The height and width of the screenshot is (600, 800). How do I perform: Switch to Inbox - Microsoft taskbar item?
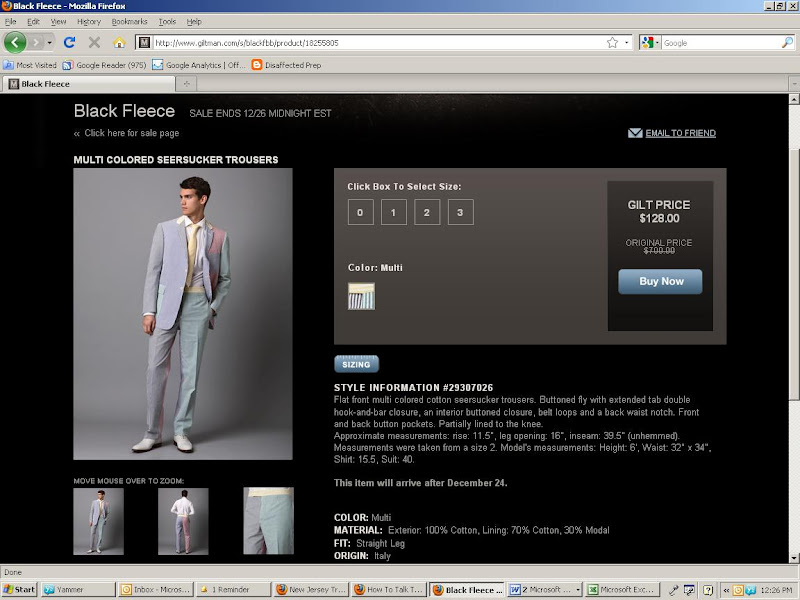pos(155,589)
